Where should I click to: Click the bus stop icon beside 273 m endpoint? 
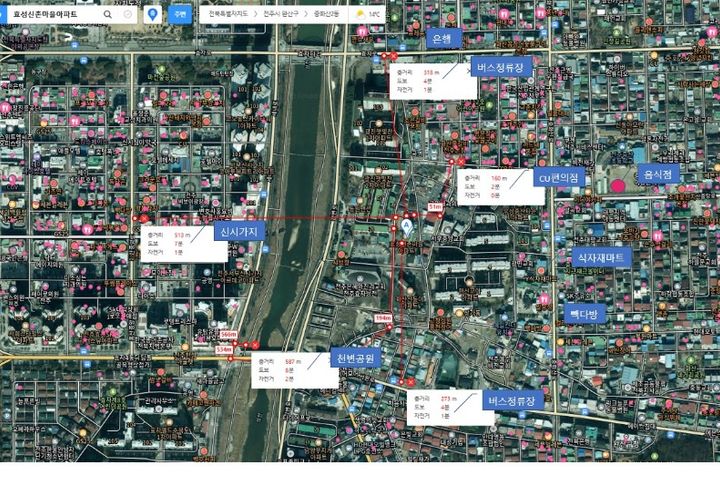394,381
